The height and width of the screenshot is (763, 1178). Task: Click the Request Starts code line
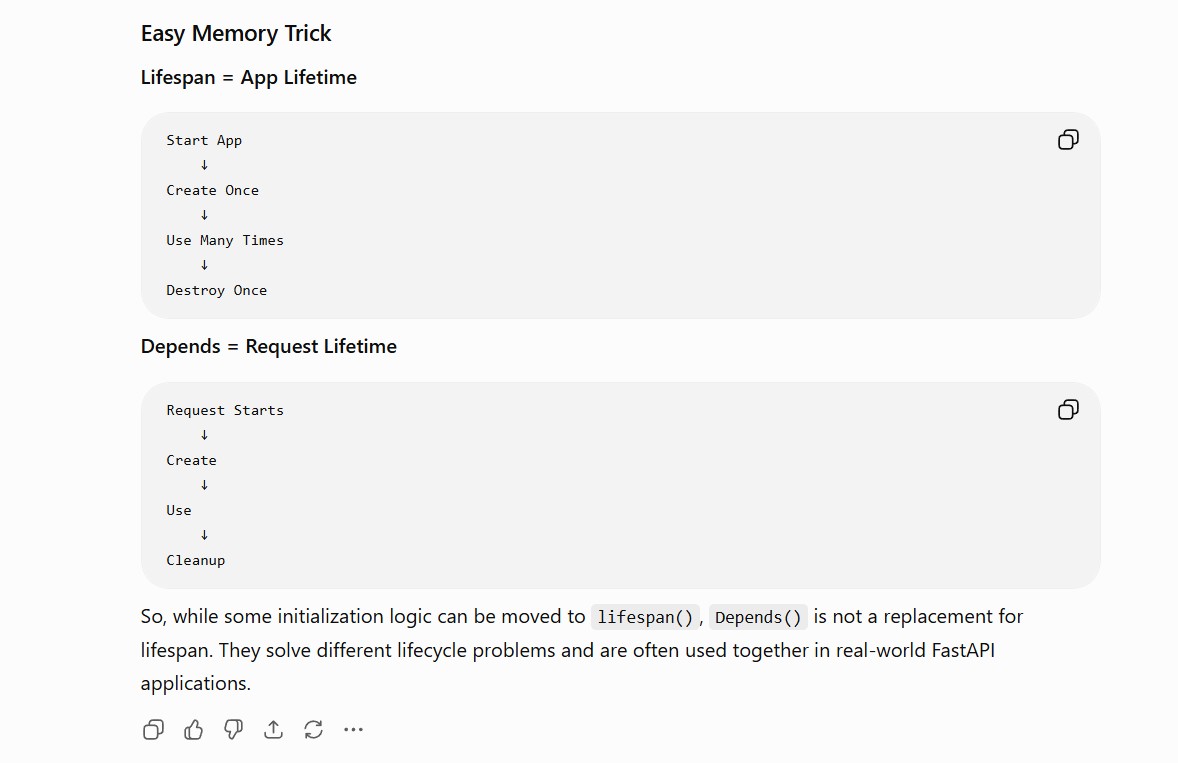click(x=225, y=411)
